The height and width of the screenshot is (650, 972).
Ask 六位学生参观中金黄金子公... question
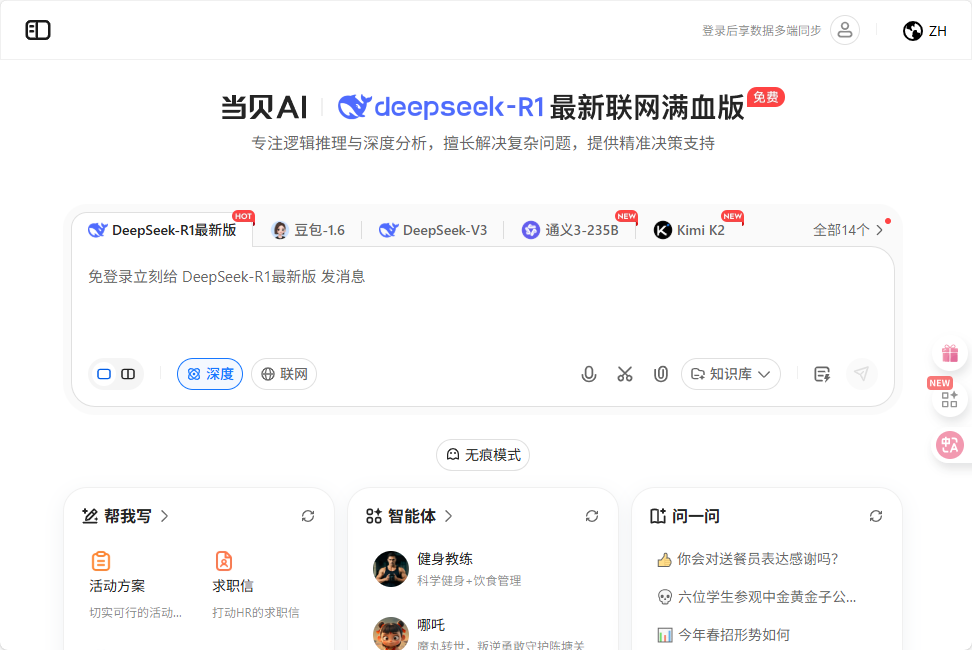click(756, 597)
